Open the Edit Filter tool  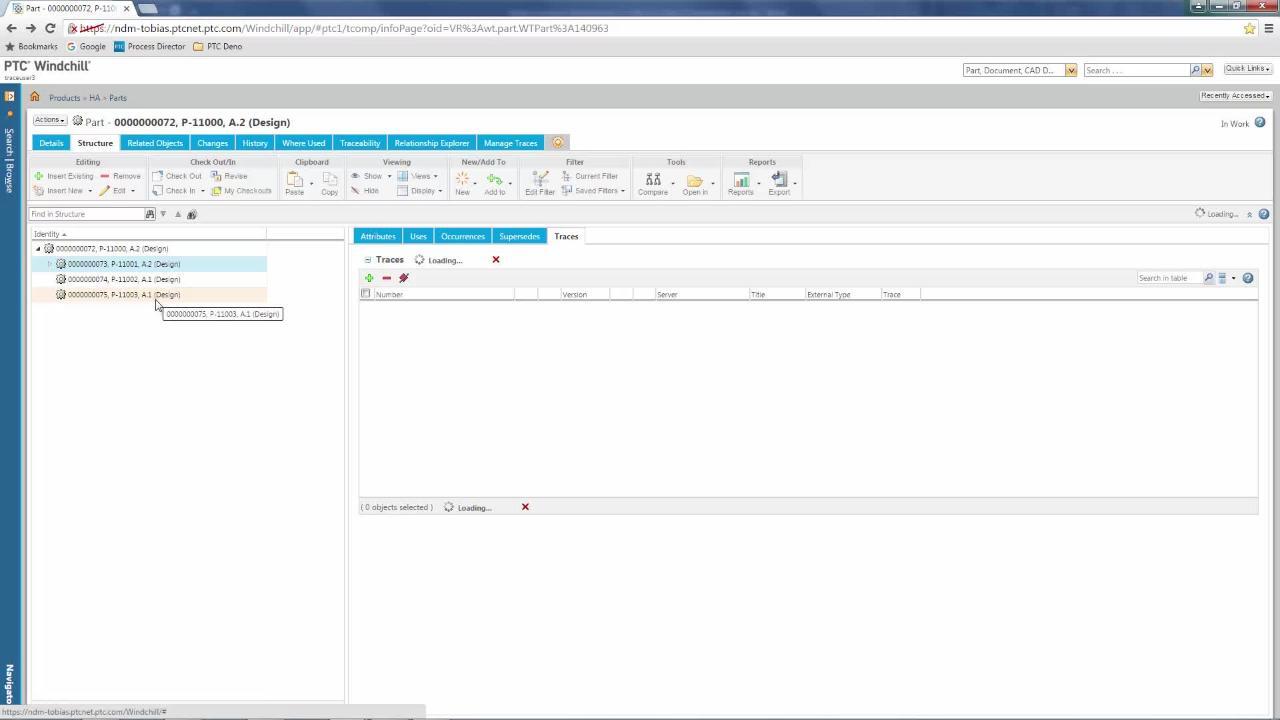540,181
